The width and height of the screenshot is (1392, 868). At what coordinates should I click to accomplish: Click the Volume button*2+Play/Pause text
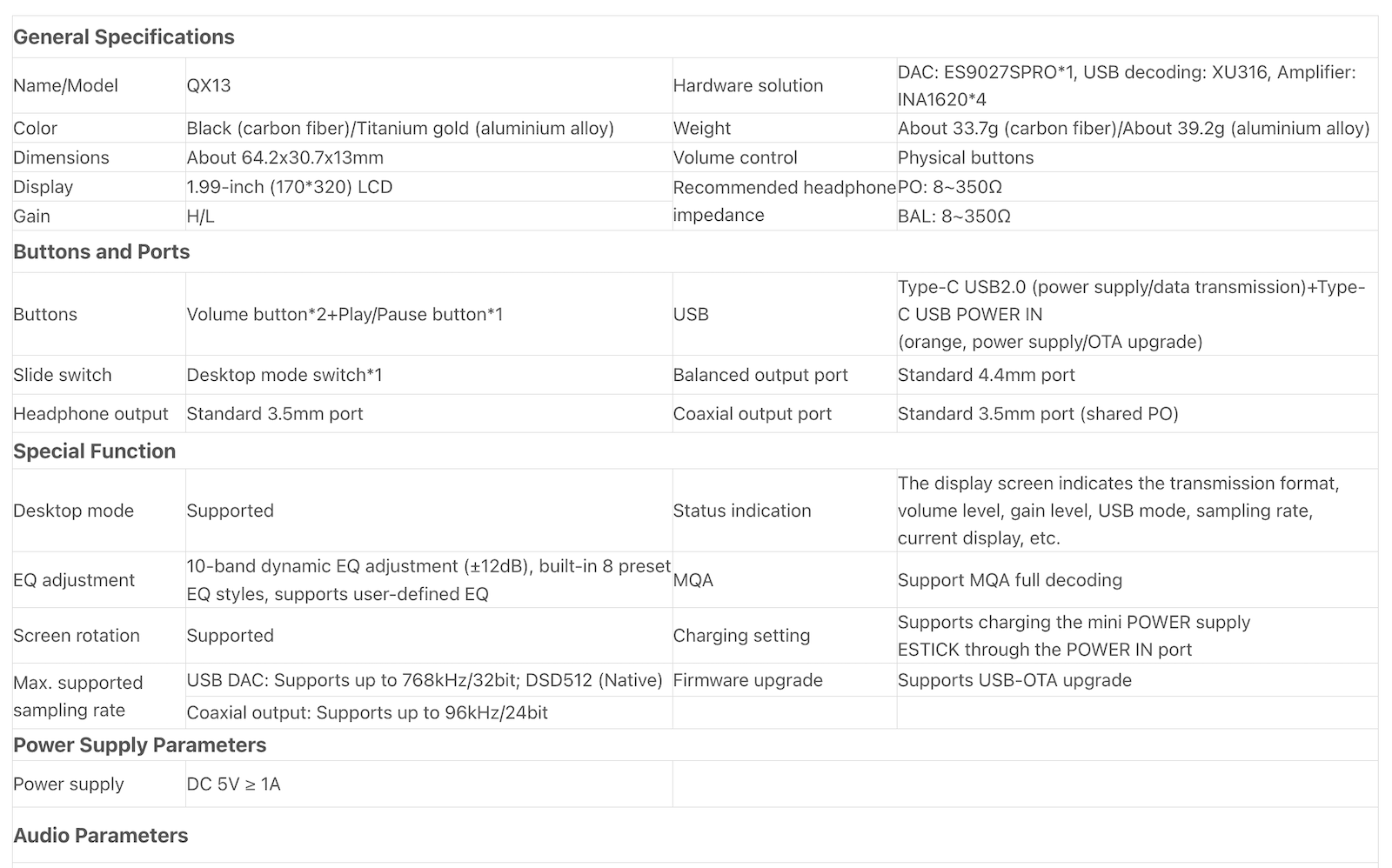[345, 314]
